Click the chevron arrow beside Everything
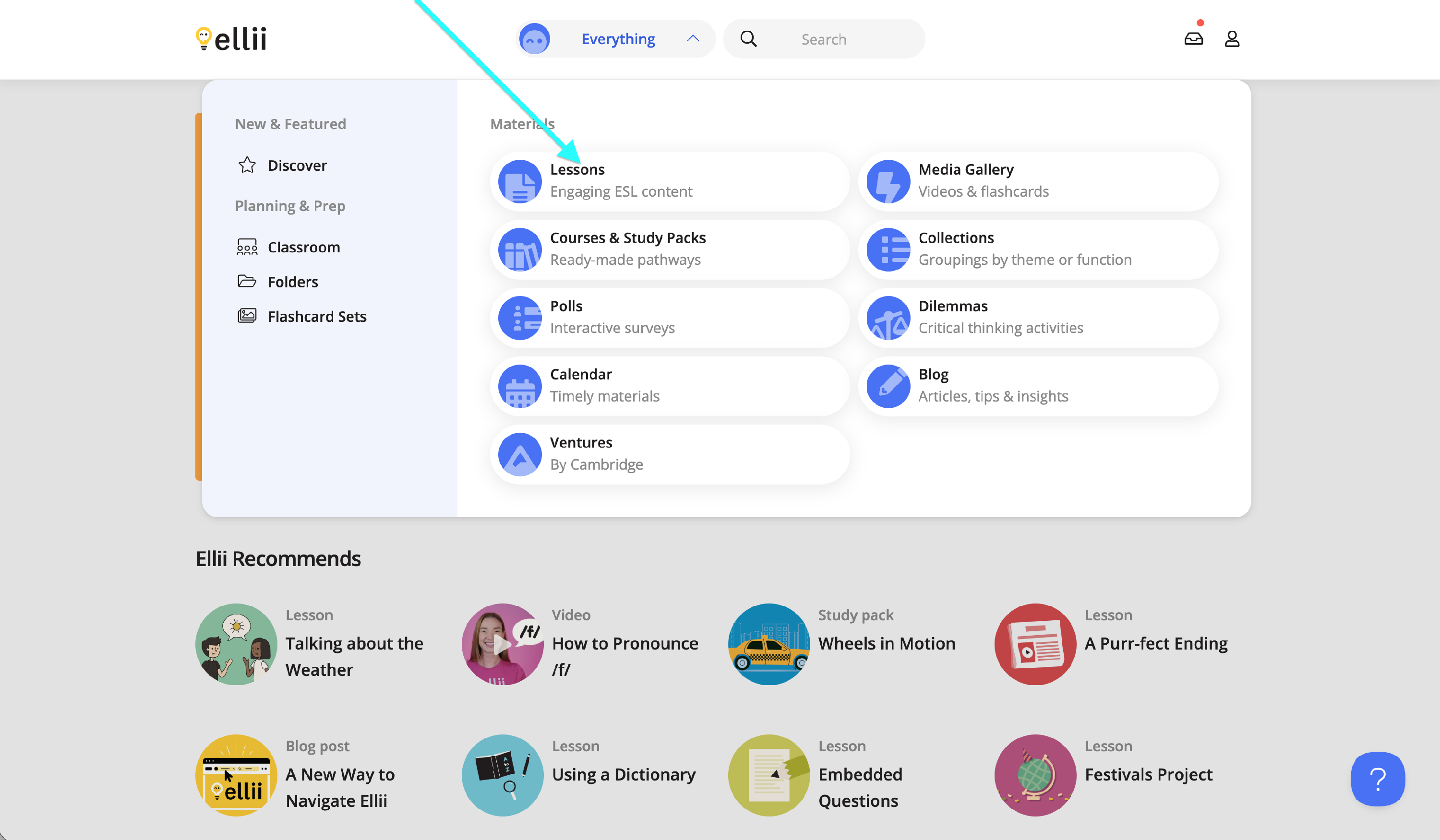1440x840 pixels. point(693,39)
